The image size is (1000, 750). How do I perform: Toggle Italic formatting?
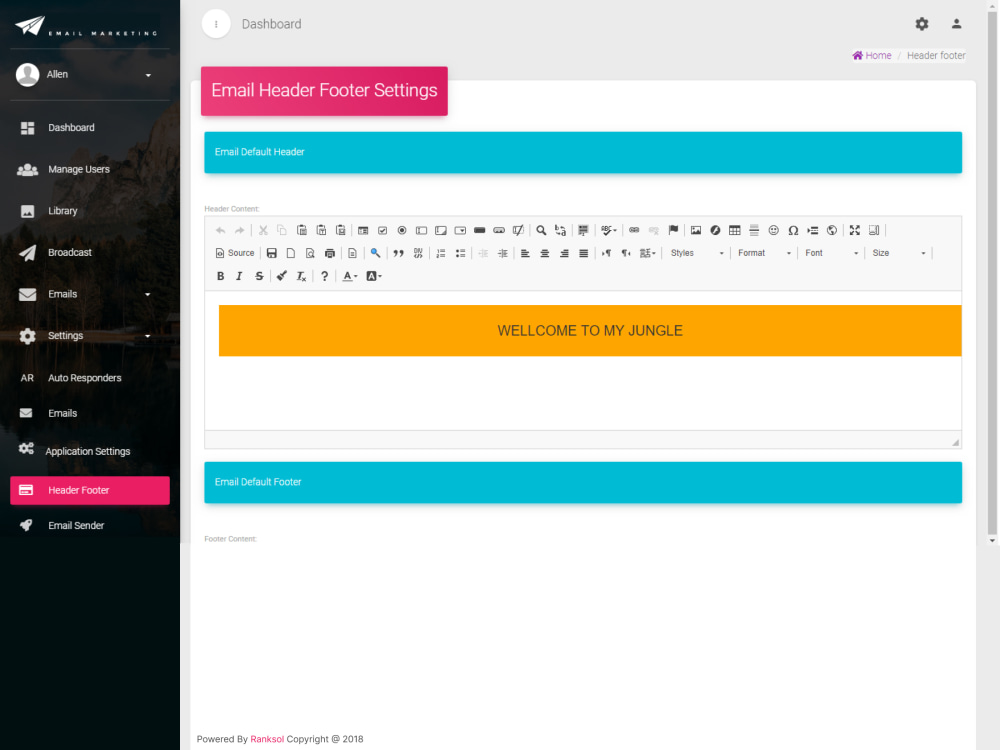[239, 276]
